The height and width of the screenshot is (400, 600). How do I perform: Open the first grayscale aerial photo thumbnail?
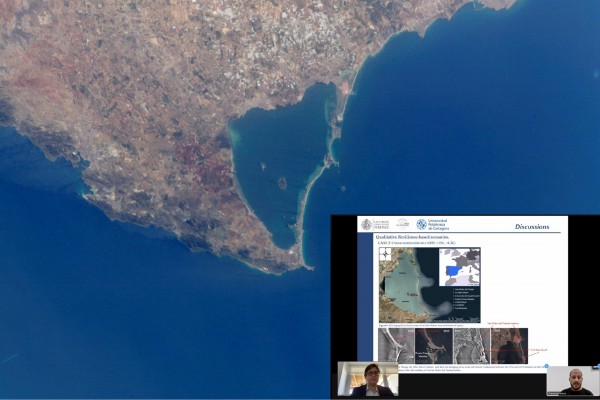coord(396,346)
